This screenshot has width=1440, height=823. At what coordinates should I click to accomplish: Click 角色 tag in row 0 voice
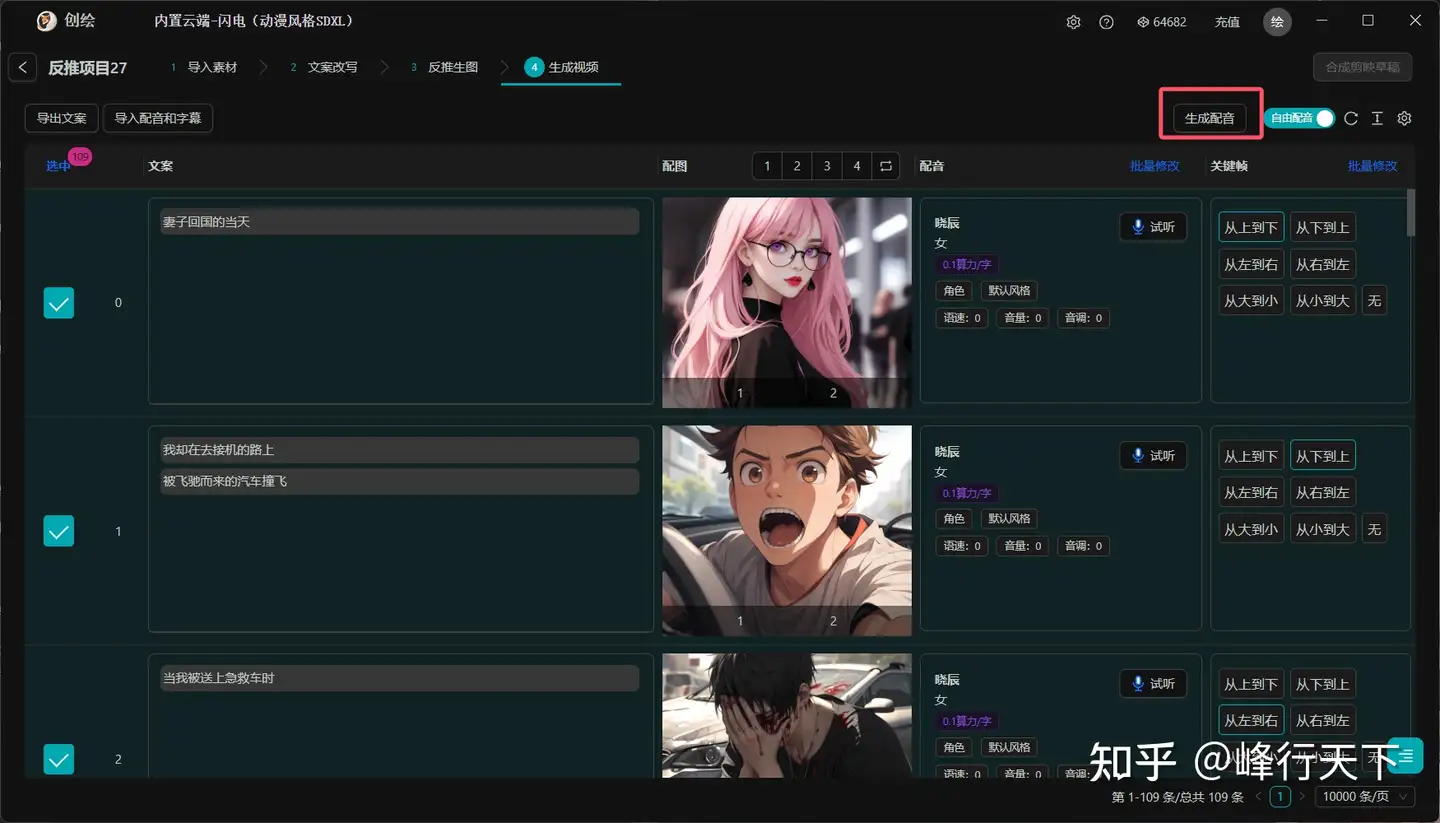[954, 290]
